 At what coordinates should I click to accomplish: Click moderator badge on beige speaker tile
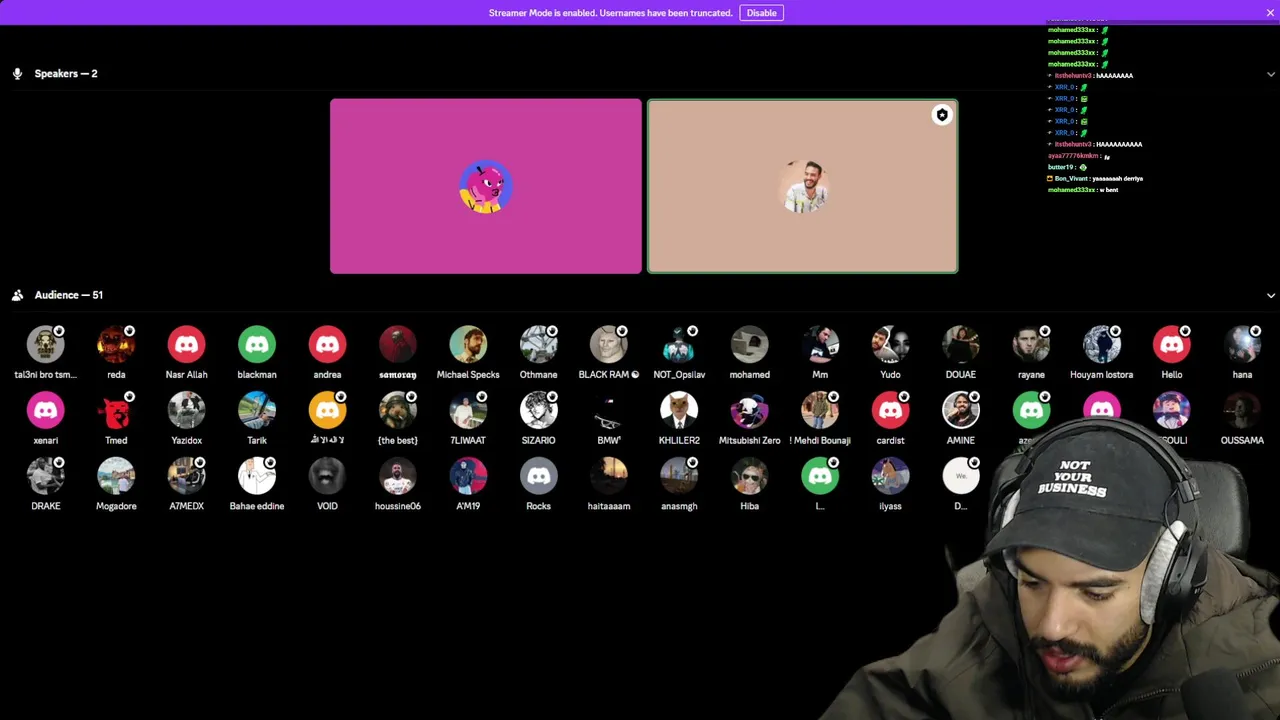[941, 115]
